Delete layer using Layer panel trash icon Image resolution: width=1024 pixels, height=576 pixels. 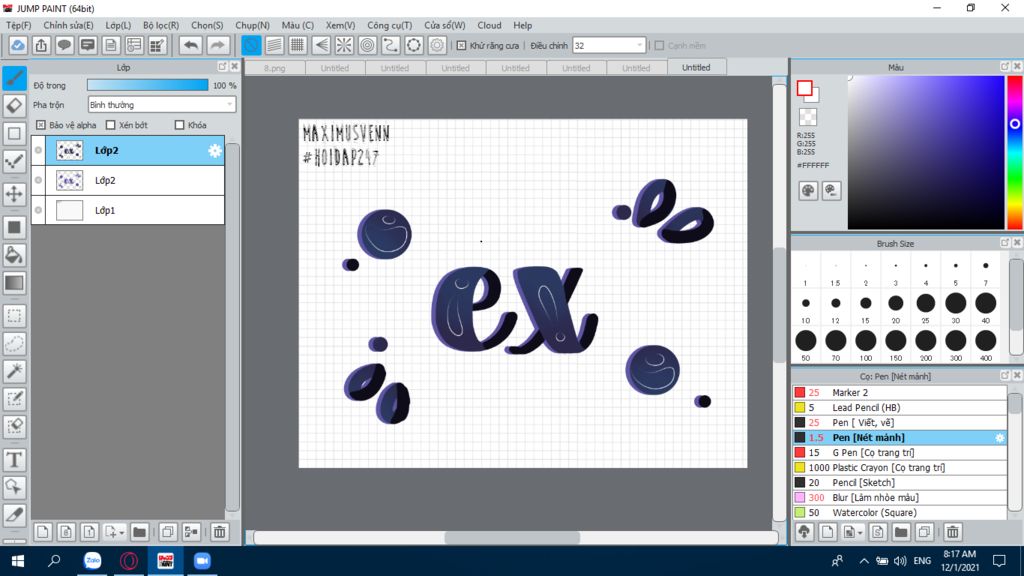pos(219,532)
